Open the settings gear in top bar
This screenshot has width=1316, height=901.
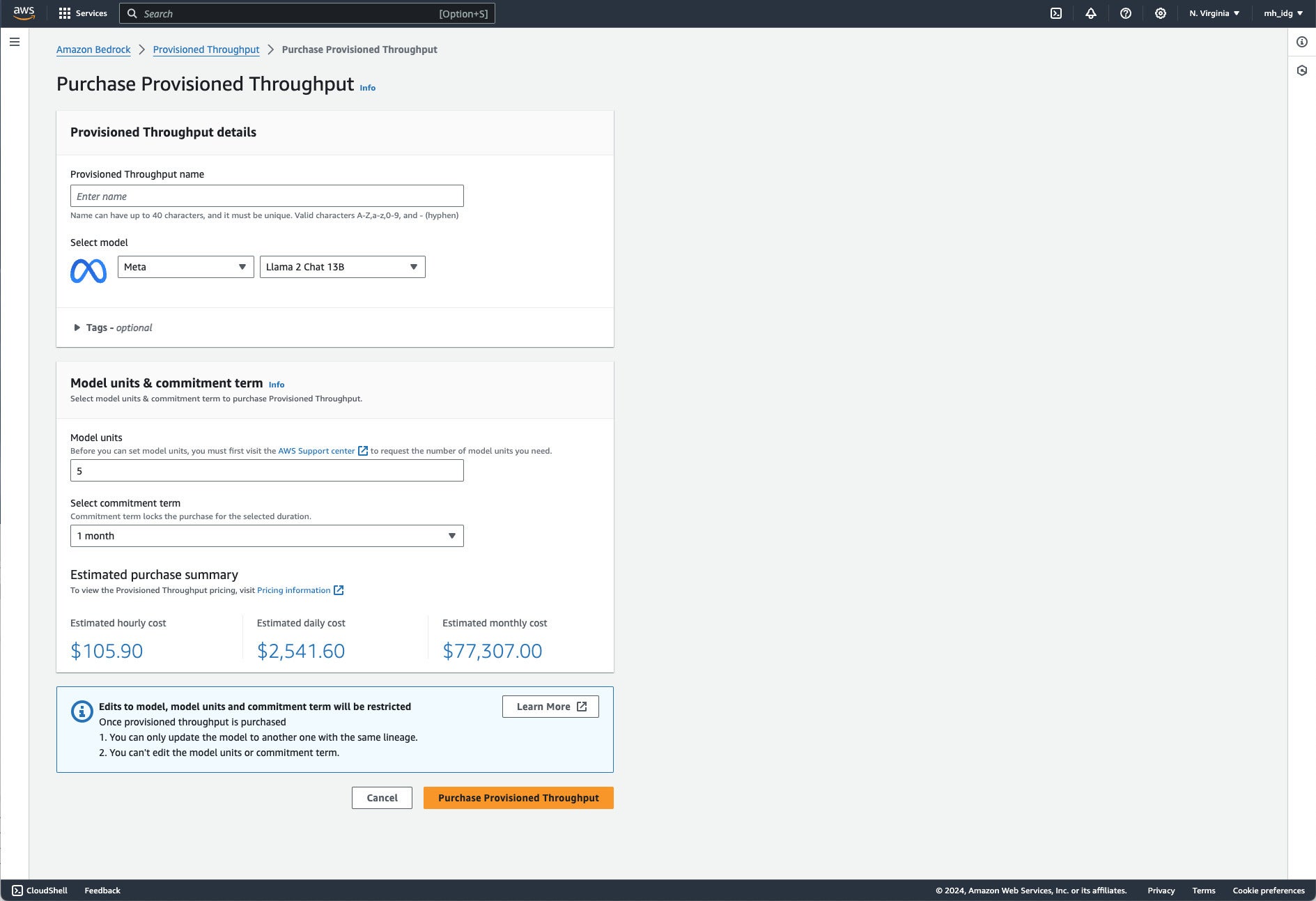click(1161, 13)
